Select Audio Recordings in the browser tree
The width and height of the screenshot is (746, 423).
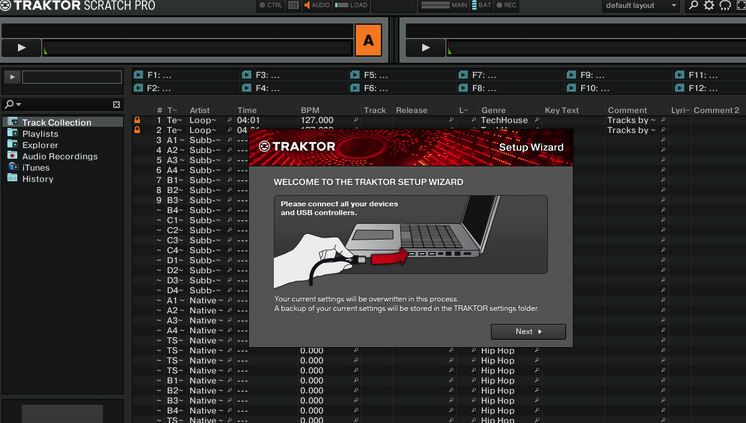[x=59, y=157]
